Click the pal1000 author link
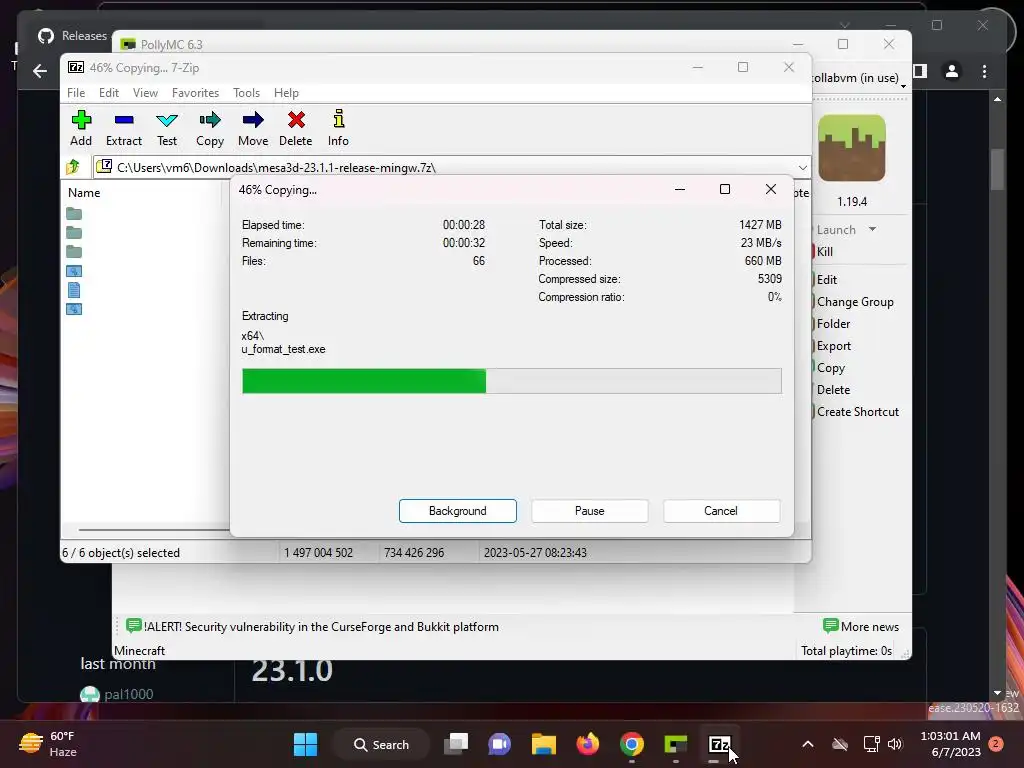 (129, 694)
